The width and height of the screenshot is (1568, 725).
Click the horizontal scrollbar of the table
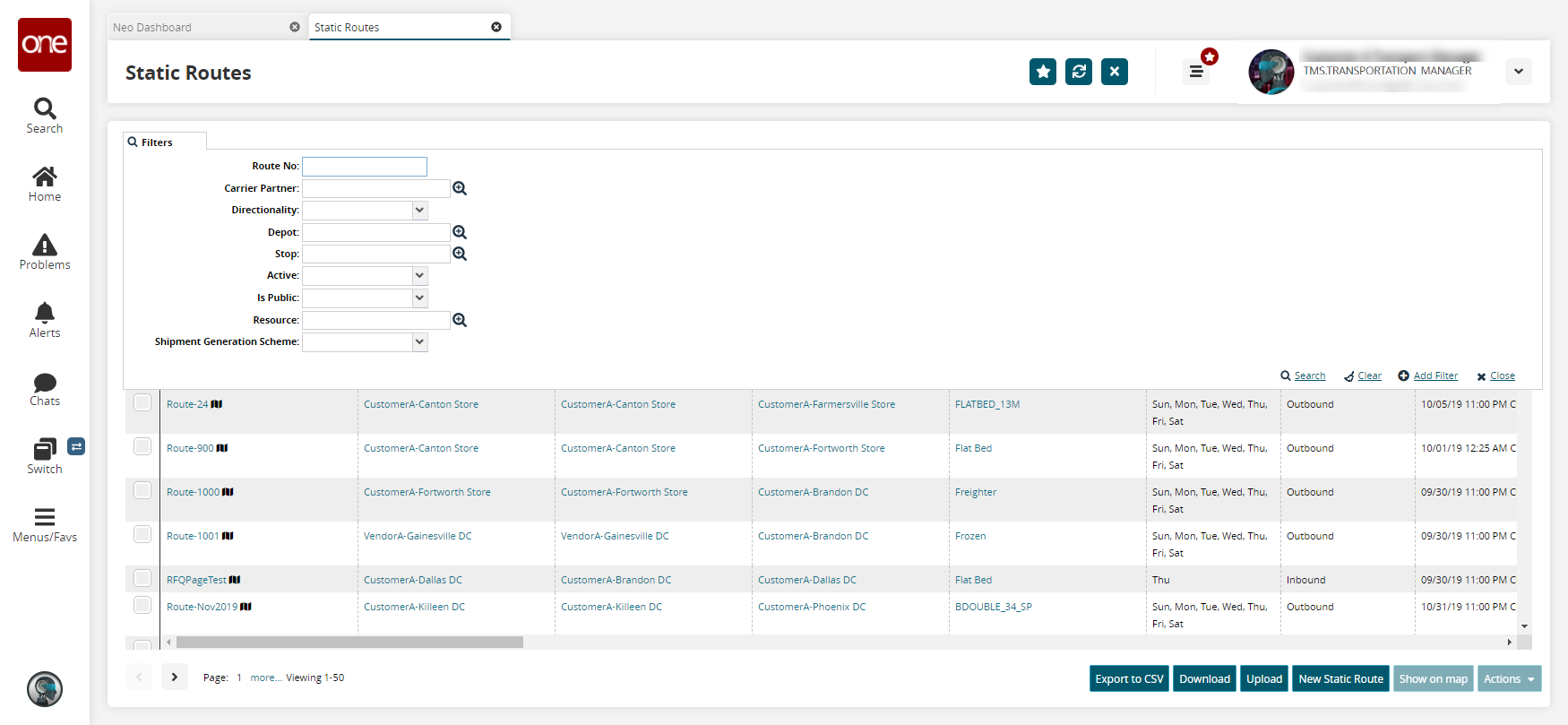pos(349,643)
